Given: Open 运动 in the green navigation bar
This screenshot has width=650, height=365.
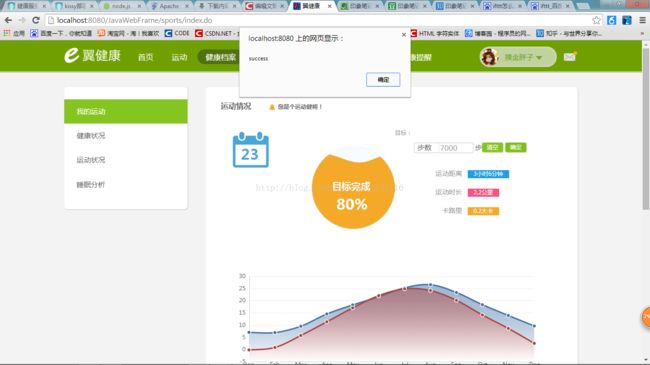Looking at the screenshot, I should [x=179, y=57].
